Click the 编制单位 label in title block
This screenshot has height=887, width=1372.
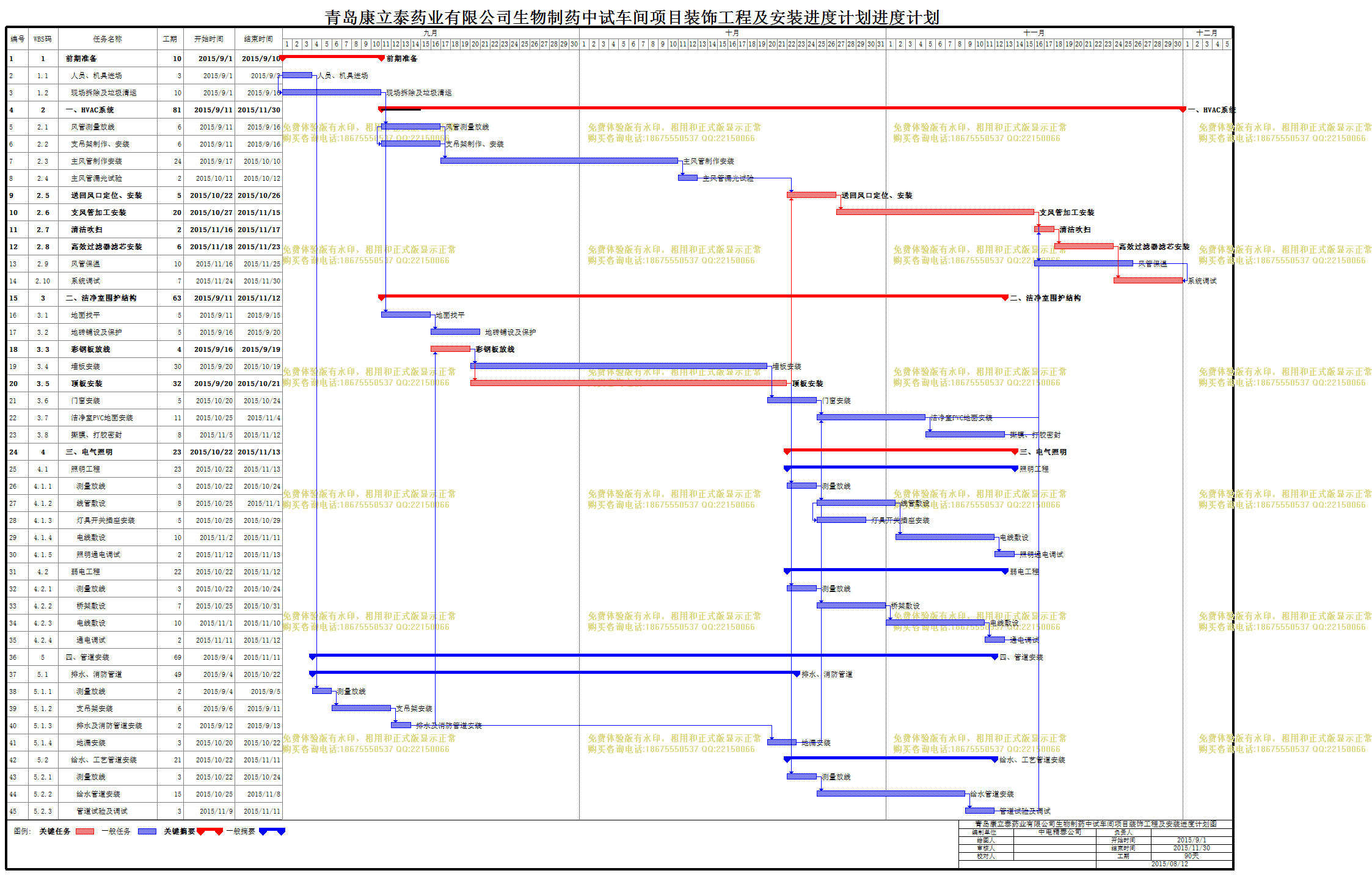point(985,832)
